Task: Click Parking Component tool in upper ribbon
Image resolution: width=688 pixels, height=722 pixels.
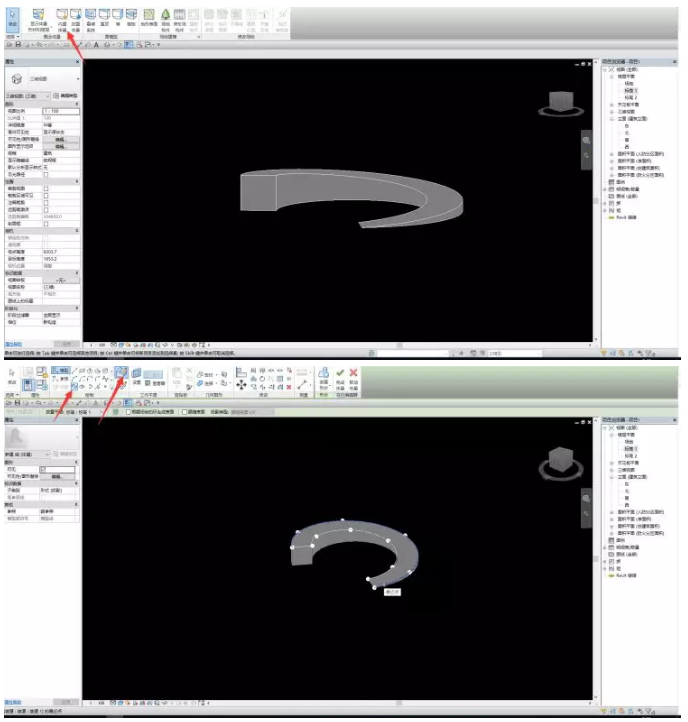Action: pyautogui.click(x=179, y=20)
